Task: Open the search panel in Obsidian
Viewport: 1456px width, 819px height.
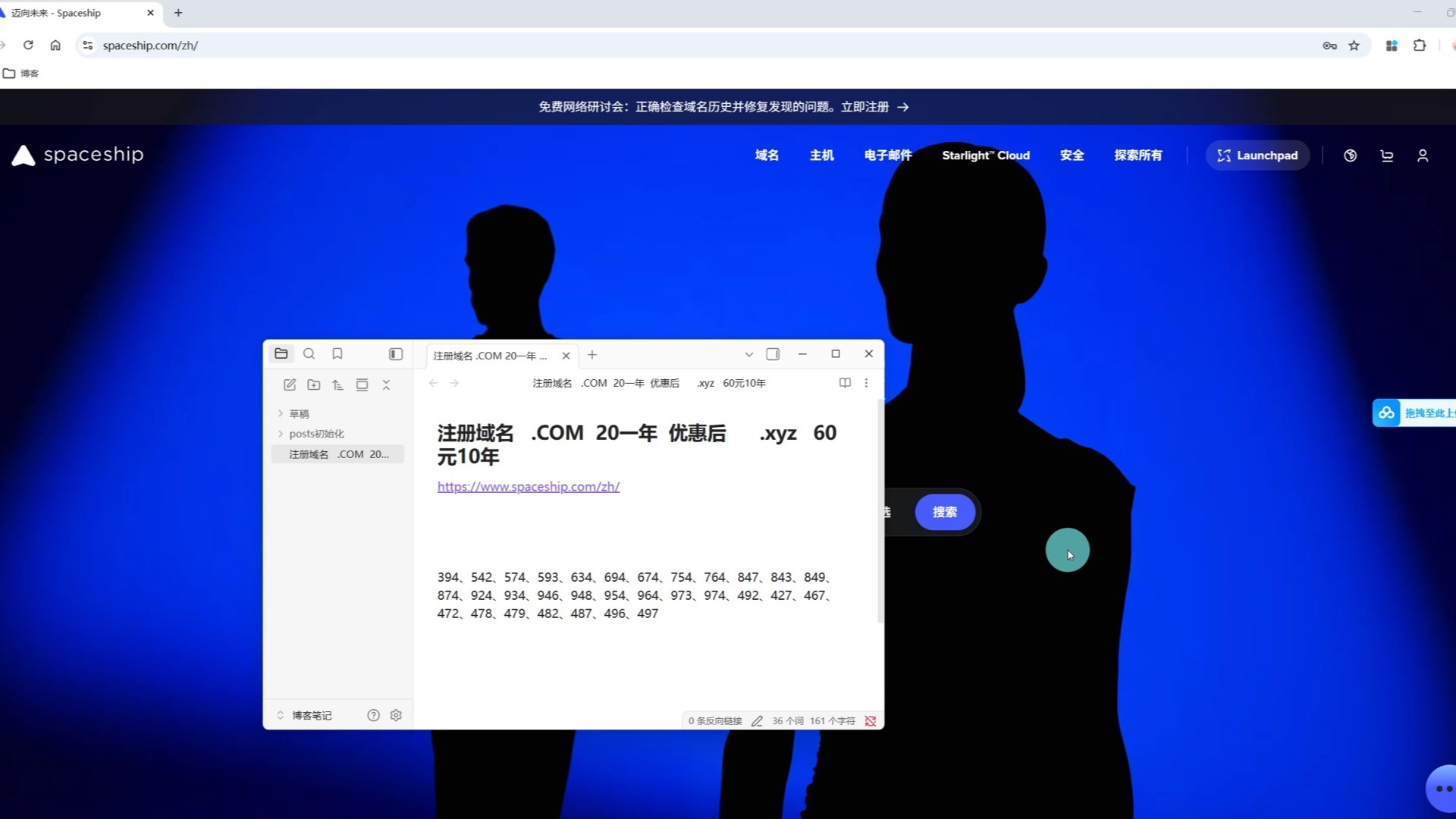Action: coord(309,353)
